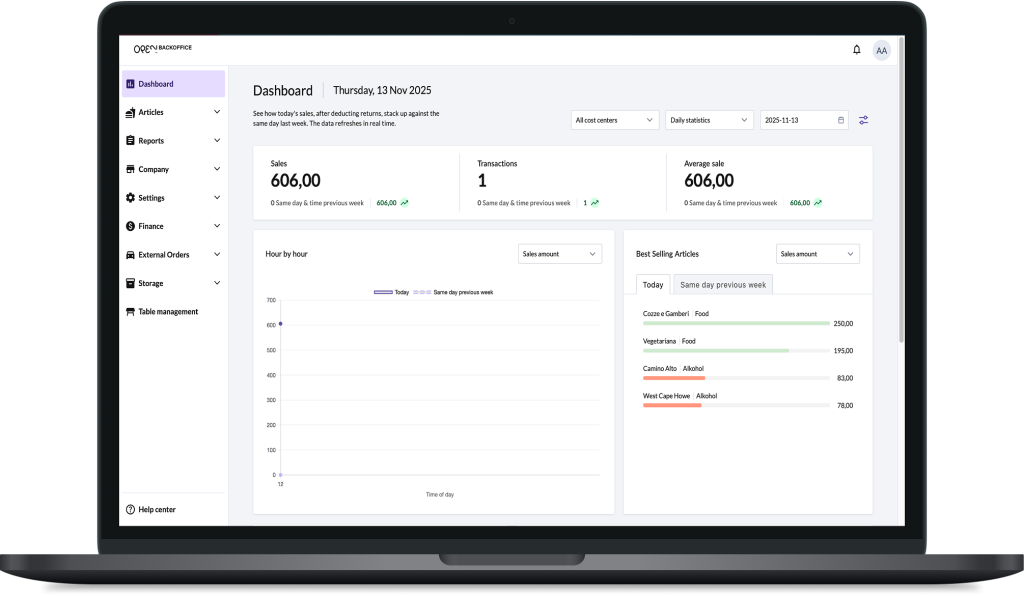Open the All cost centers dropdown
This screenshot has height=596, width=1024.
(x=615, y=120)
